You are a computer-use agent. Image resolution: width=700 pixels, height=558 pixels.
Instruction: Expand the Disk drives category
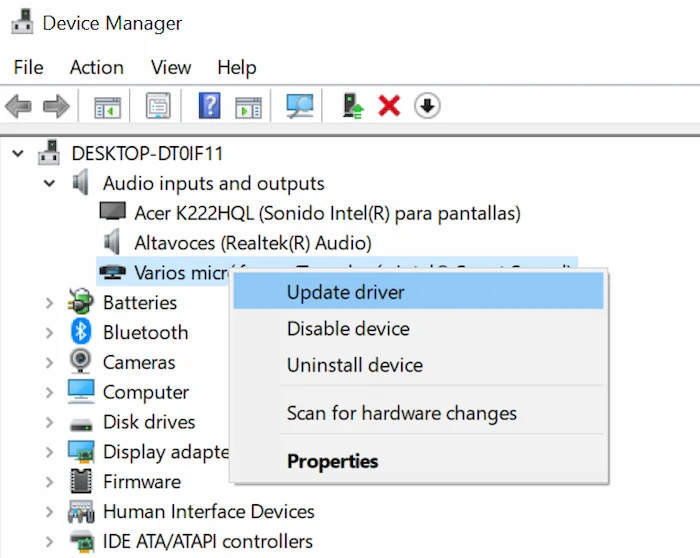point(50,422)
